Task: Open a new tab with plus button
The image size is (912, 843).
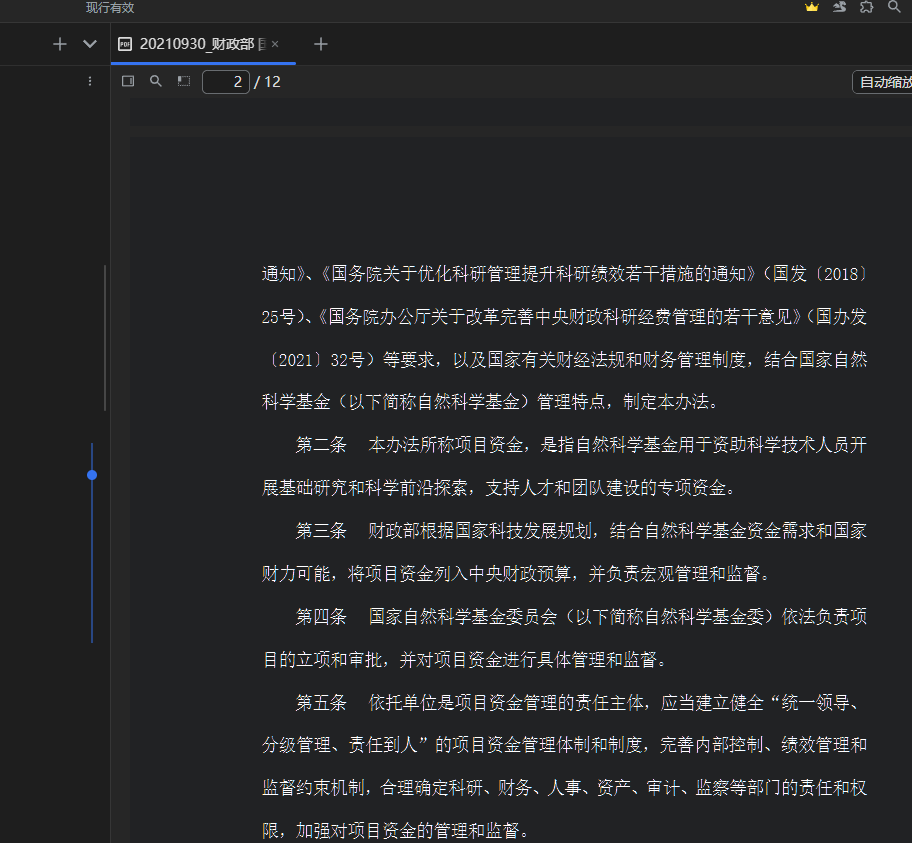Action: 321,44
